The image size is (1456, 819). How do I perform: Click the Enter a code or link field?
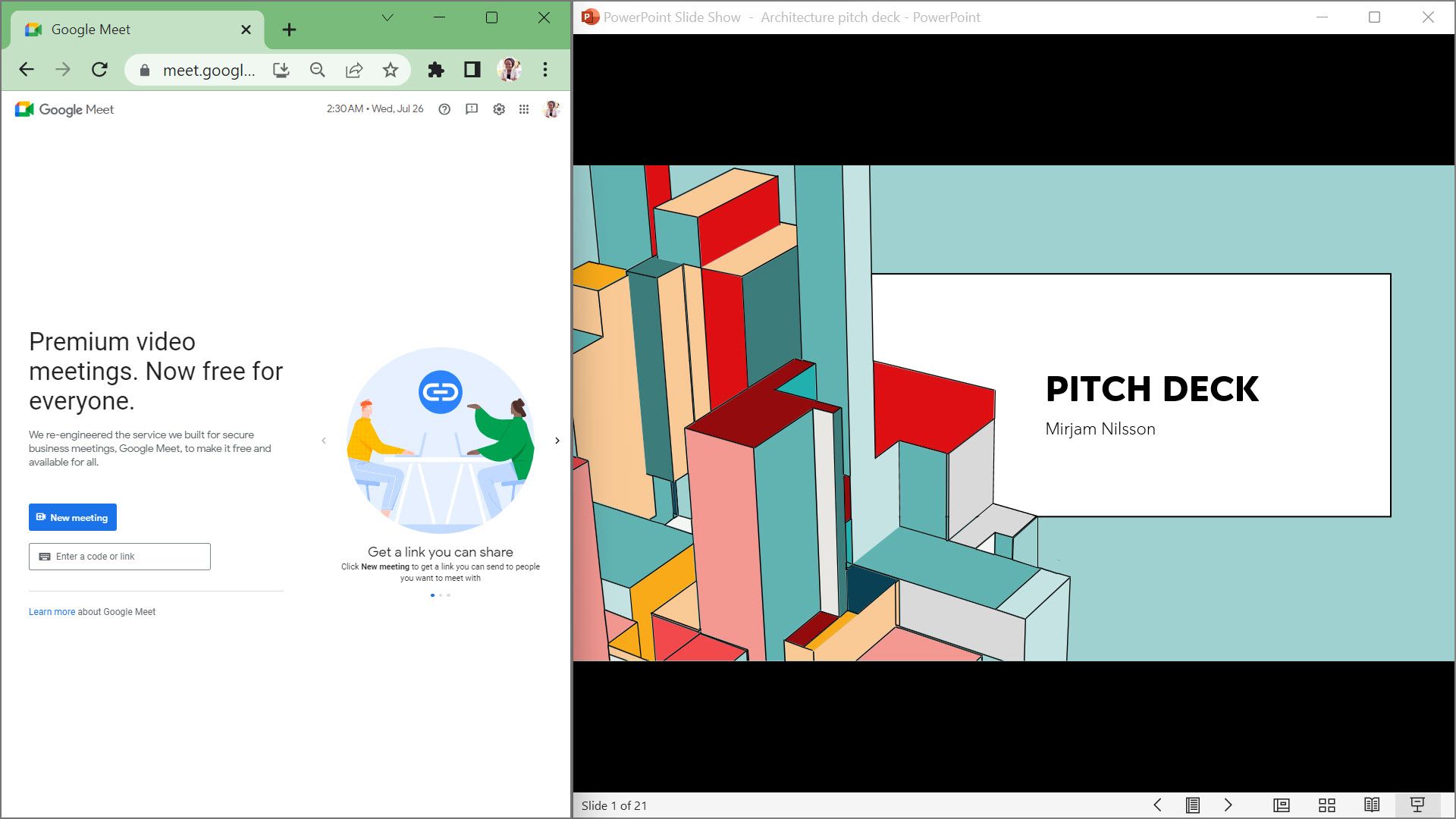[119, 556]
